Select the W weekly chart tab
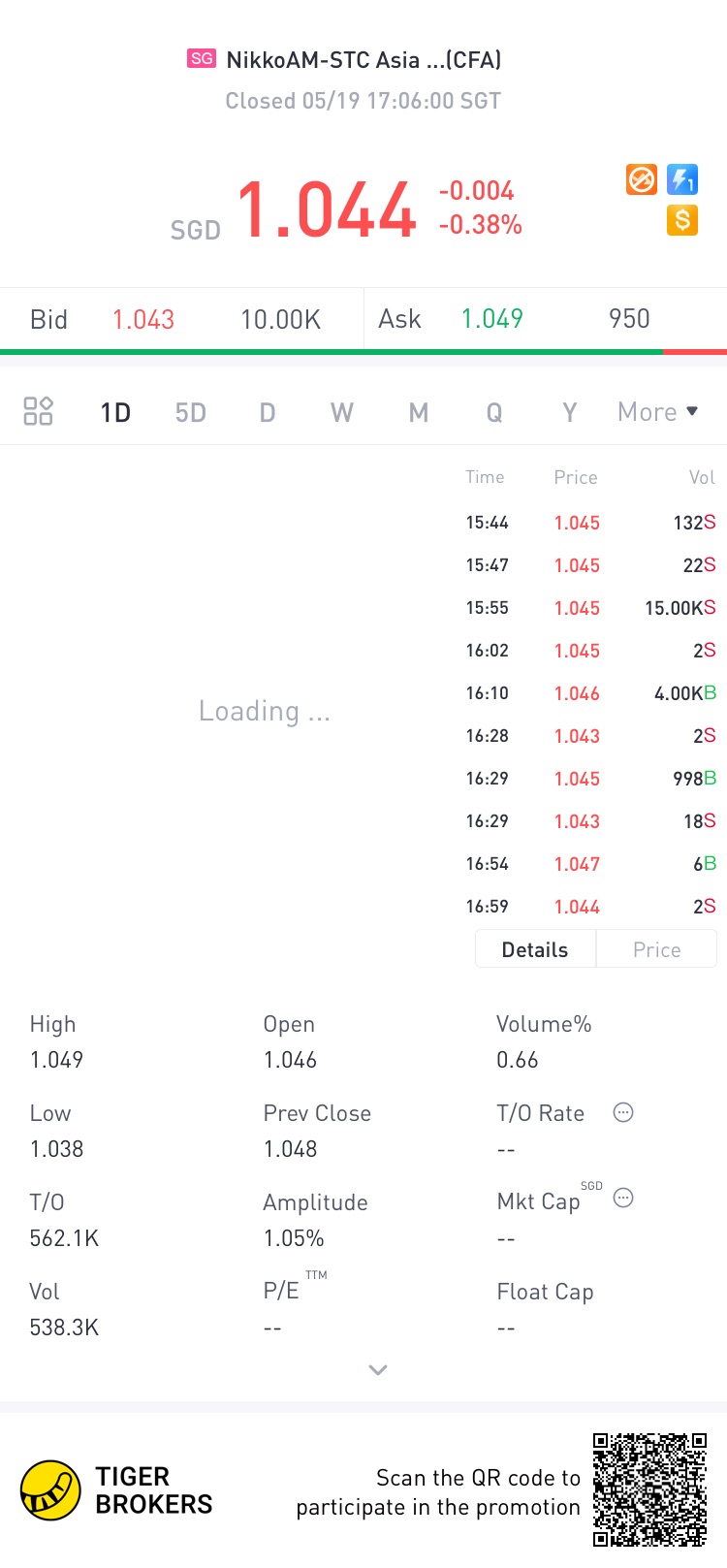The width and height of the screenshot is (727, 1568). click(342, 413)
